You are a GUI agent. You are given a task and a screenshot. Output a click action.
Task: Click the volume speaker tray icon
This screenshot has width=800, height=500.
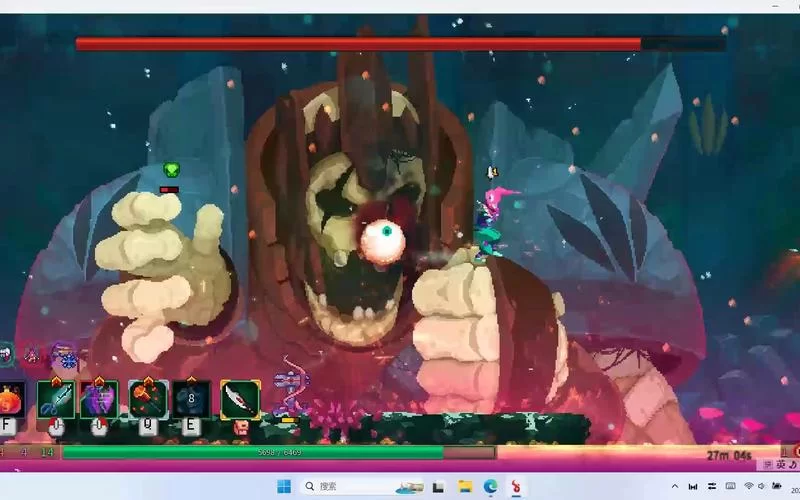761,486
